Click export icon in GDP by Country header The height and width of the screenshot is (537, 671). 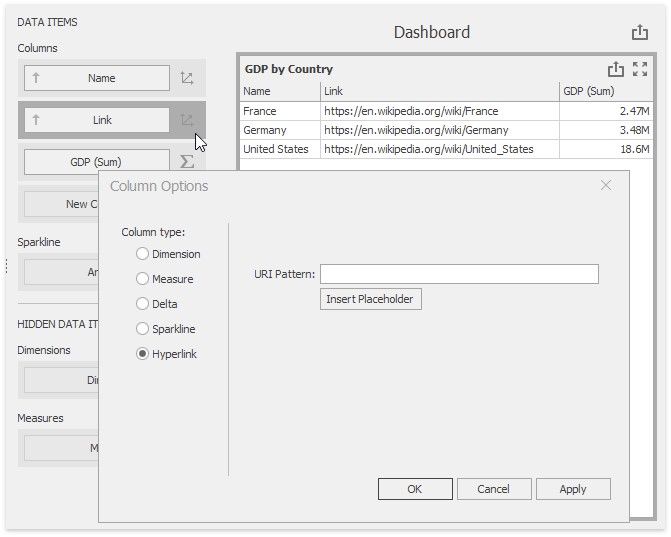tap(616, 69)
